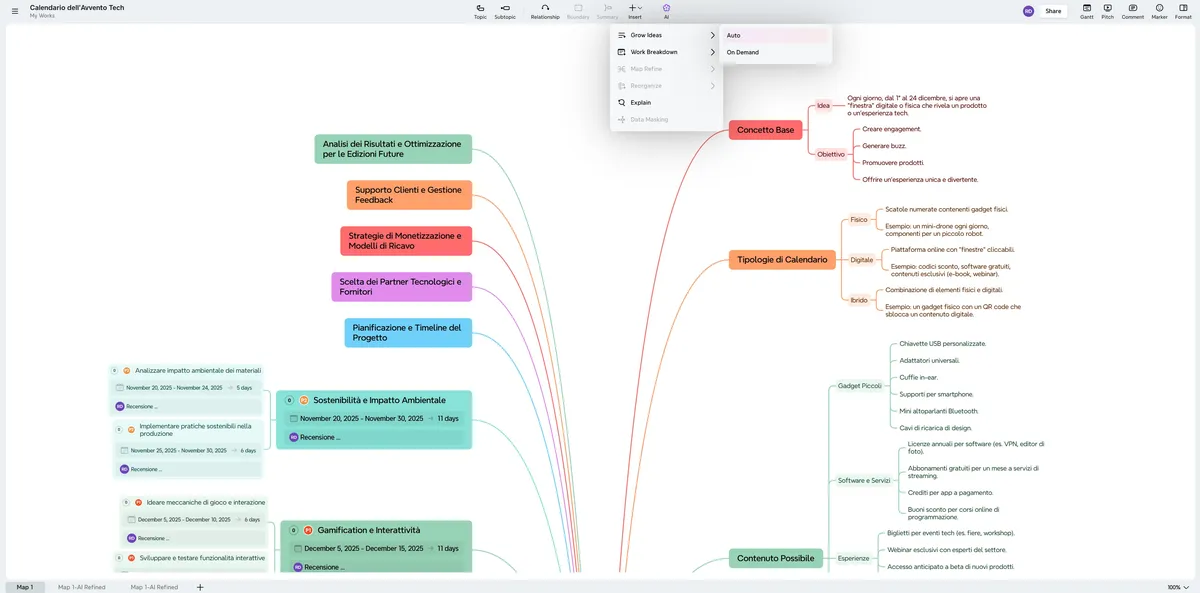Open zoom level dropdown at 100%

(1179, 587)
